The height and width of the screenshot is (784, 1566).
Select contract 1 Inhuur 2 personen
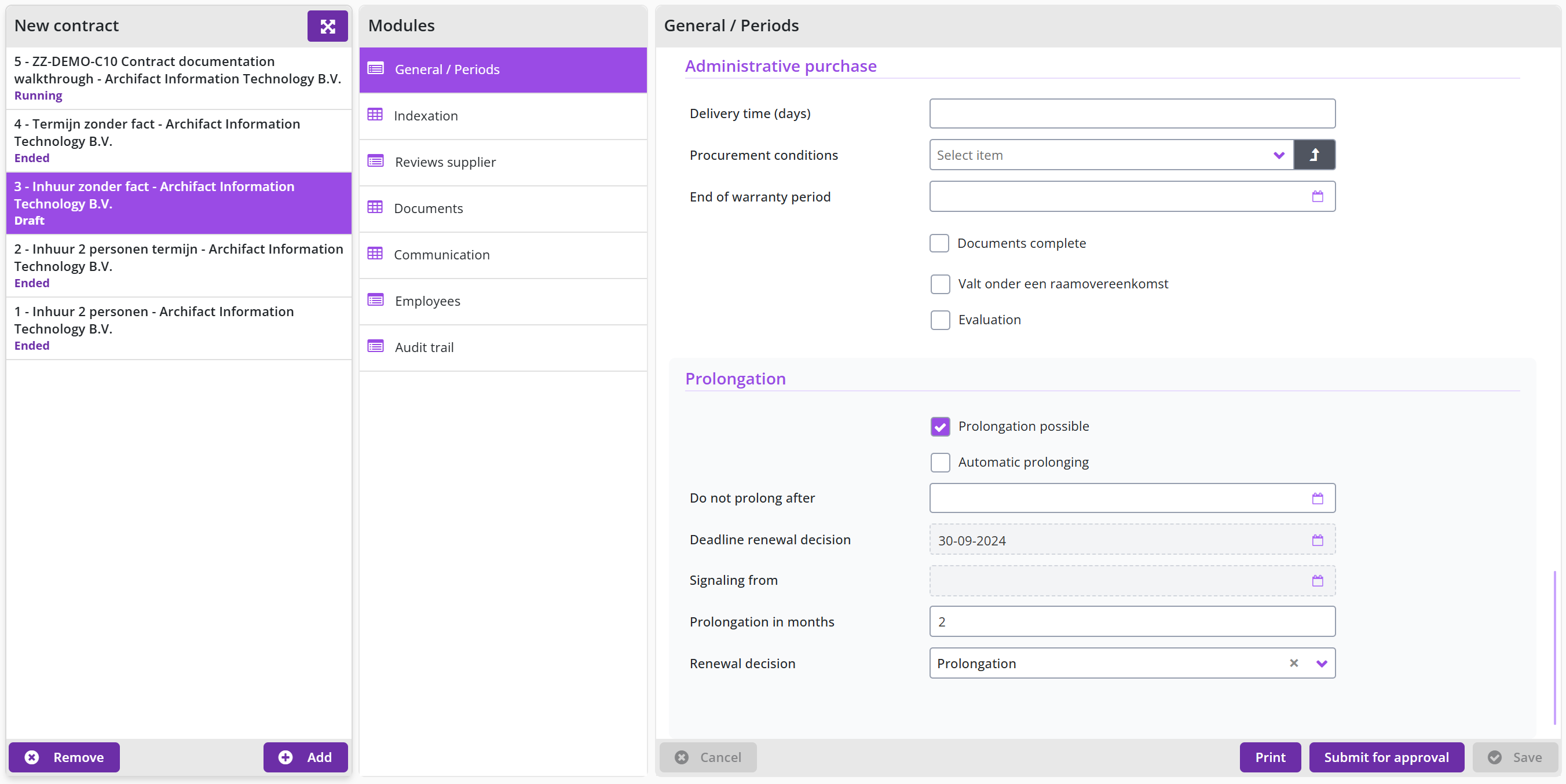179,329
